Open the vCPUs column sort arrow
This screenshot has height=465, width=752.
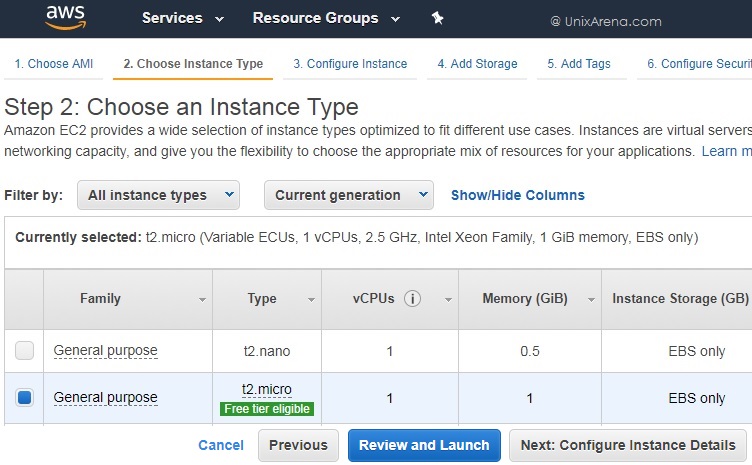448,300
